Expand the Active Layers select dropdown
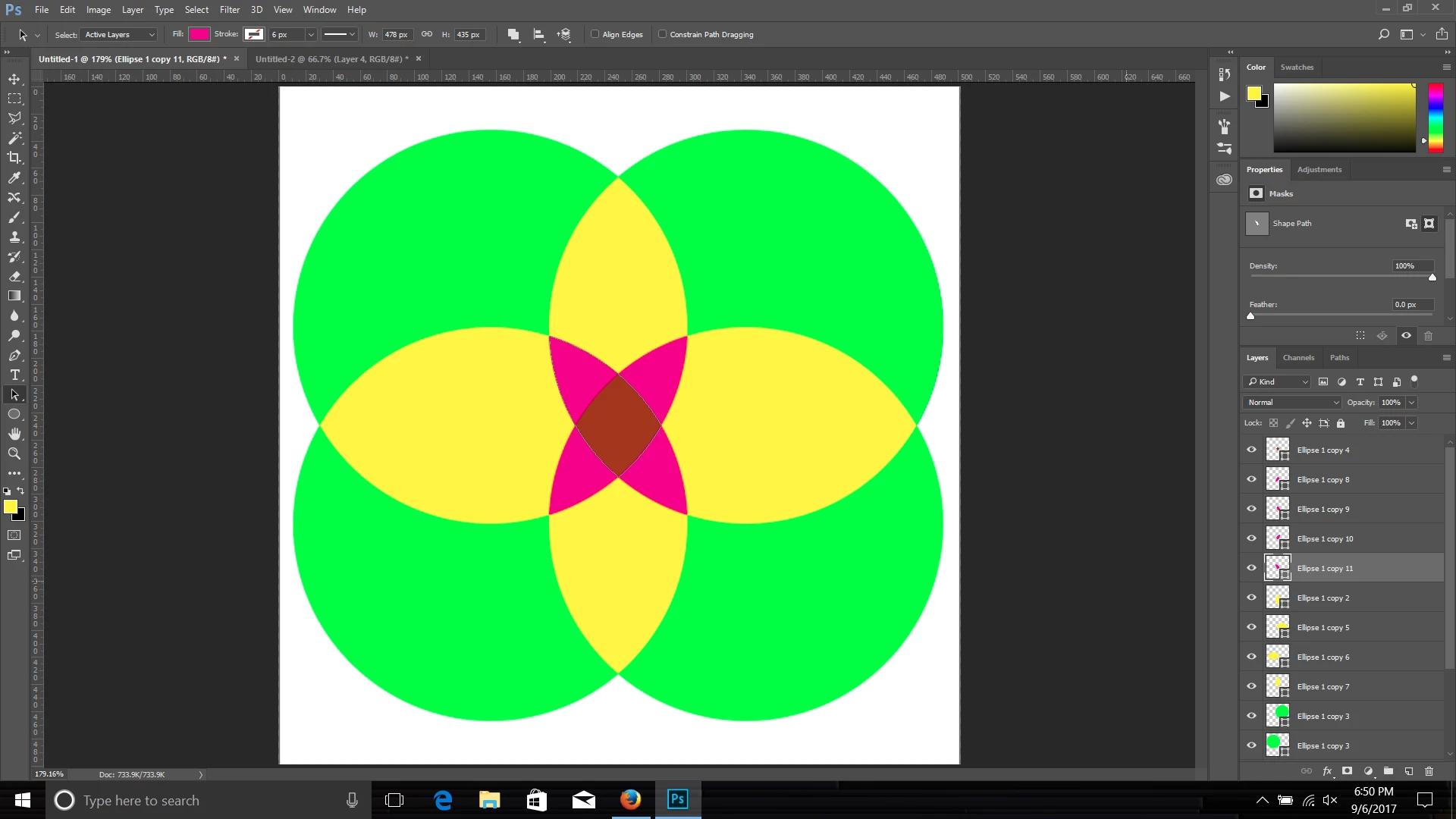The width and height of the screenshot is (1456, 819). [x=119, y=35]
